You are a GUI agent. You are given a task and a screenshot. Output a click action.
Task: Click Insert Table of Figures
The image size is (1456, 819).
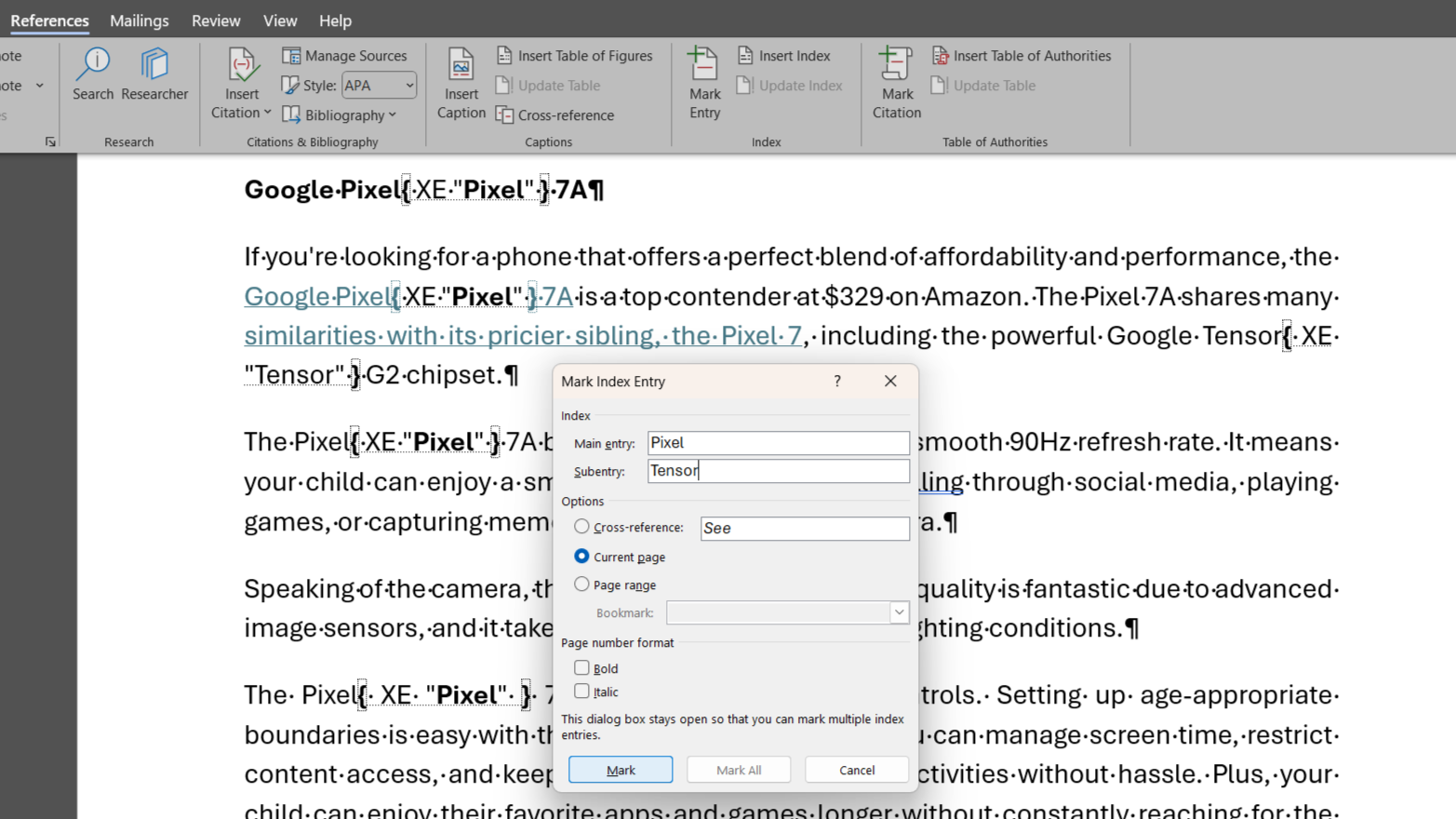[x=574, y=56]
